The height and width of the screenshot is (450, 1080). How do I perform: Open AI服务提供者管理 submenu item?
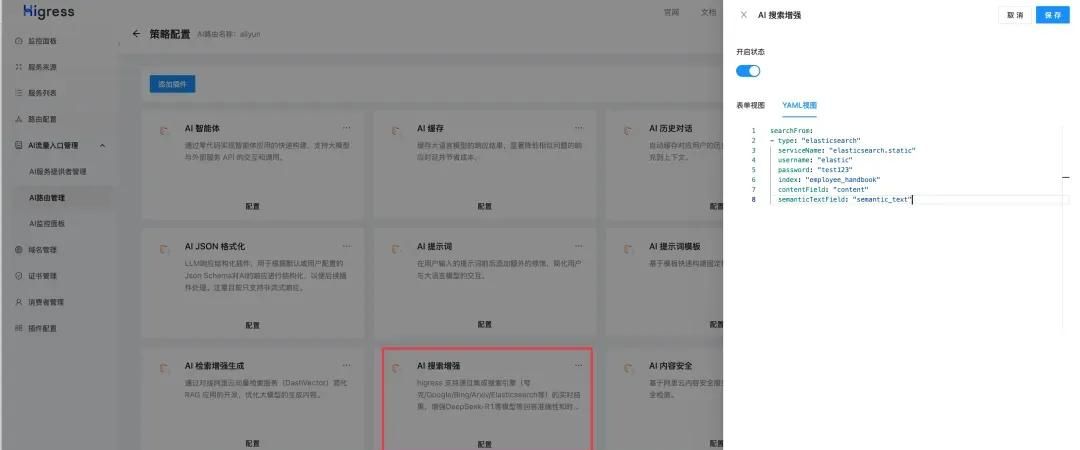[57, 172]
